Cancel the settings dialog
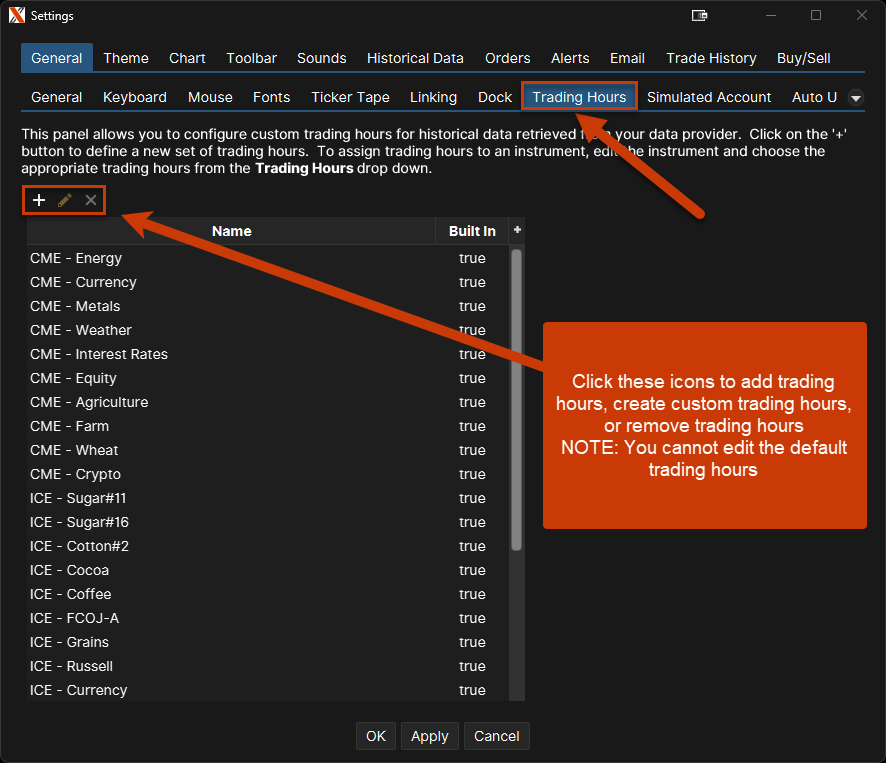Viewport: 886px width, 763px height. coord(497,736)
